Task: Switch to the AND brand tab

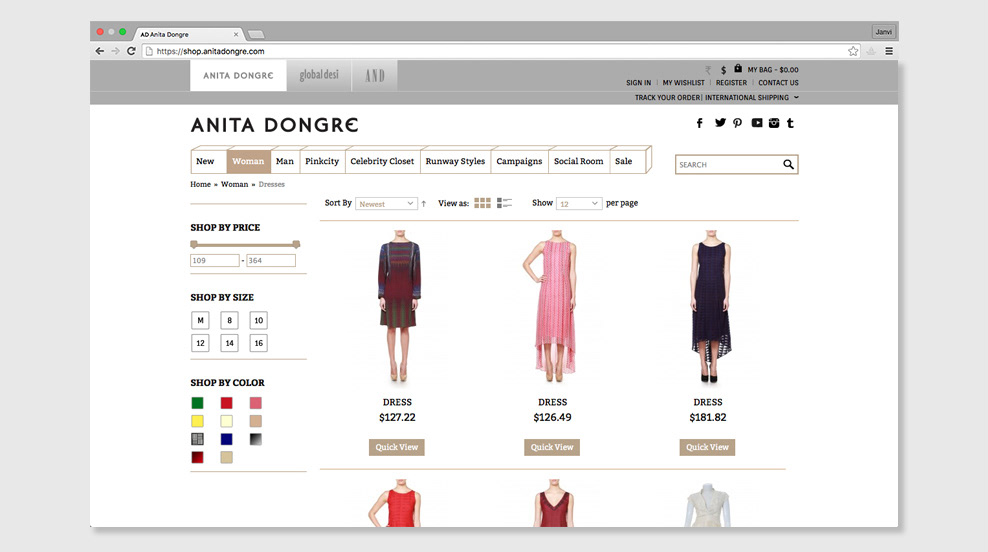Action: point(375,76)
